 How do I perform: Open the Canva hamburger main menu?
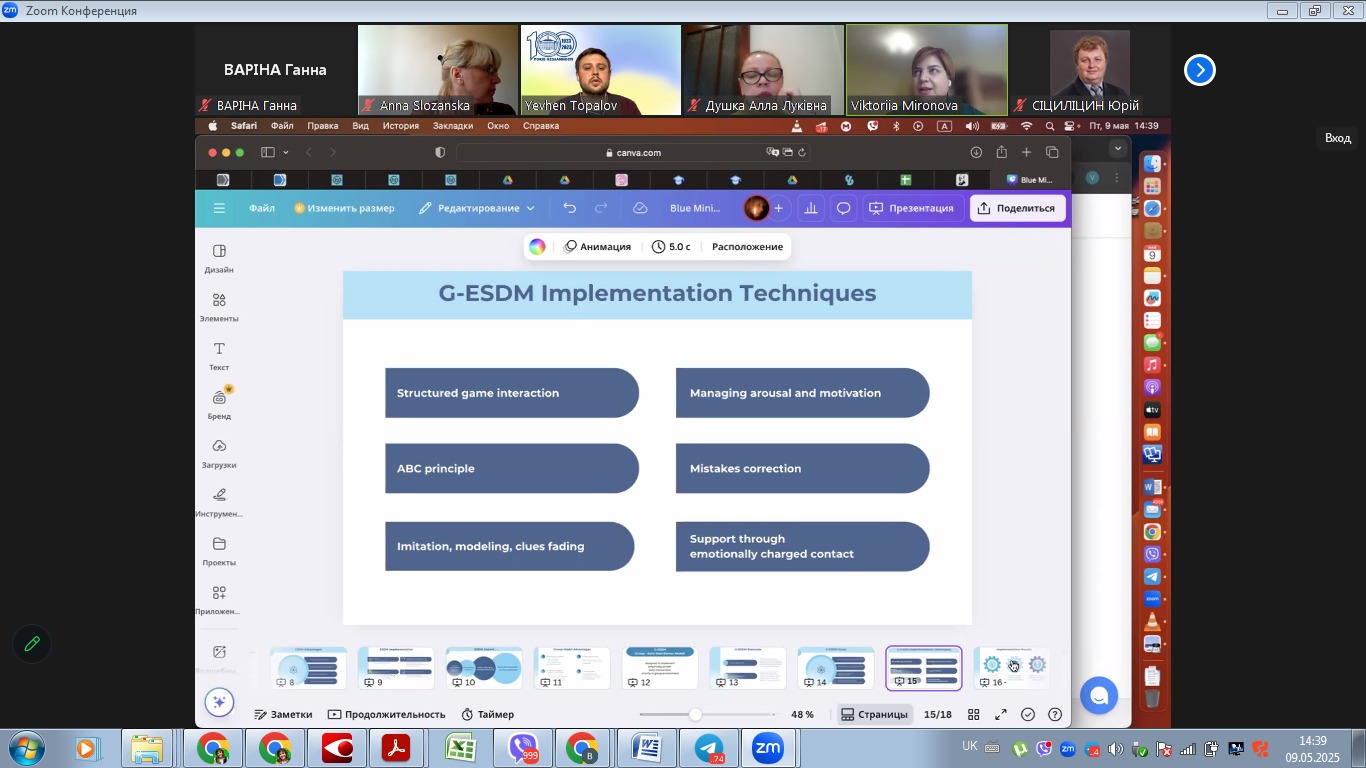point(219,208)
